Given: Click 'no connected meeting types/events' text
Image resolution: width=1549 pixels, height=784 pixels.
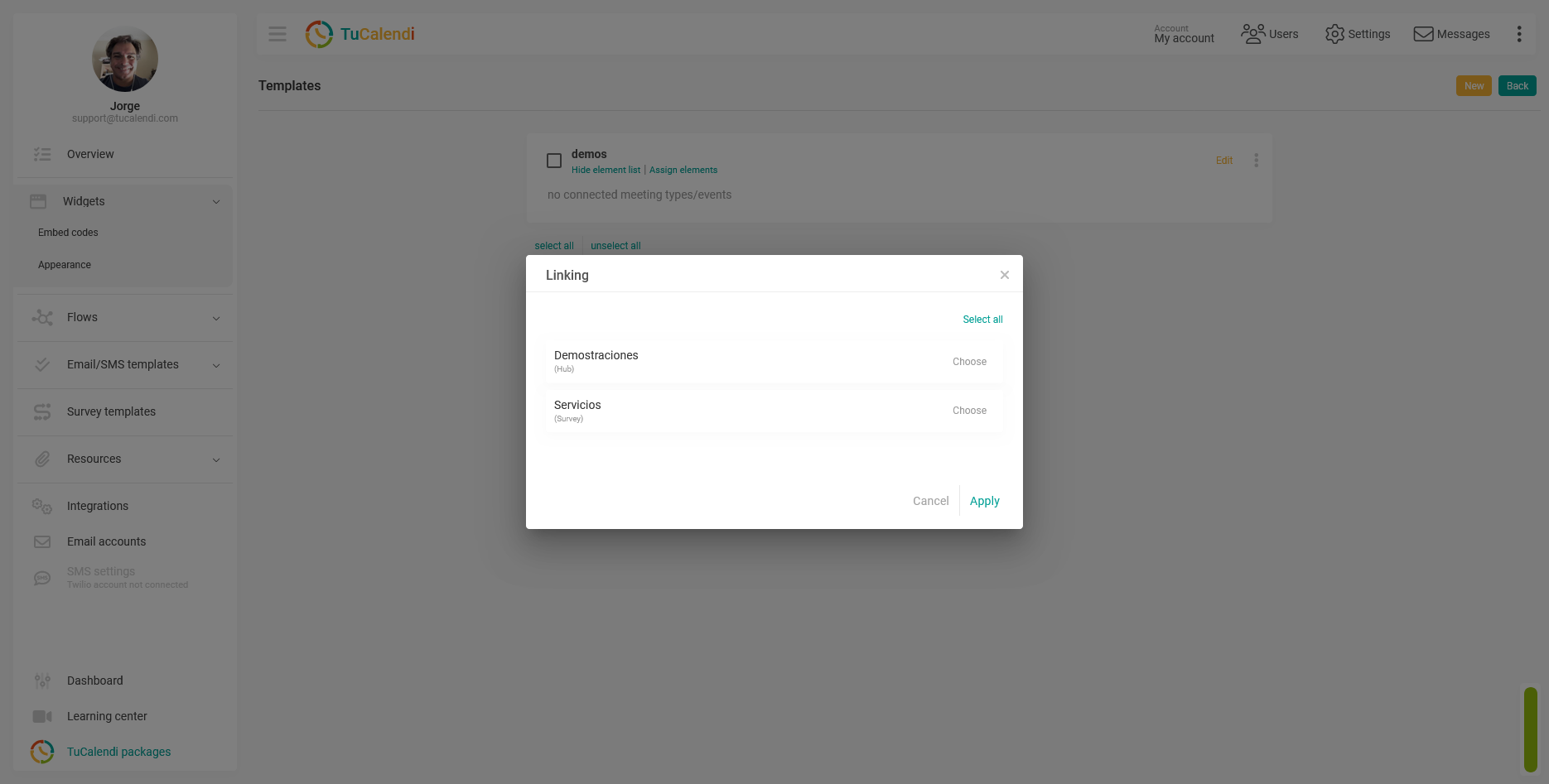Looking at the screenshot, I should (639, 195).
